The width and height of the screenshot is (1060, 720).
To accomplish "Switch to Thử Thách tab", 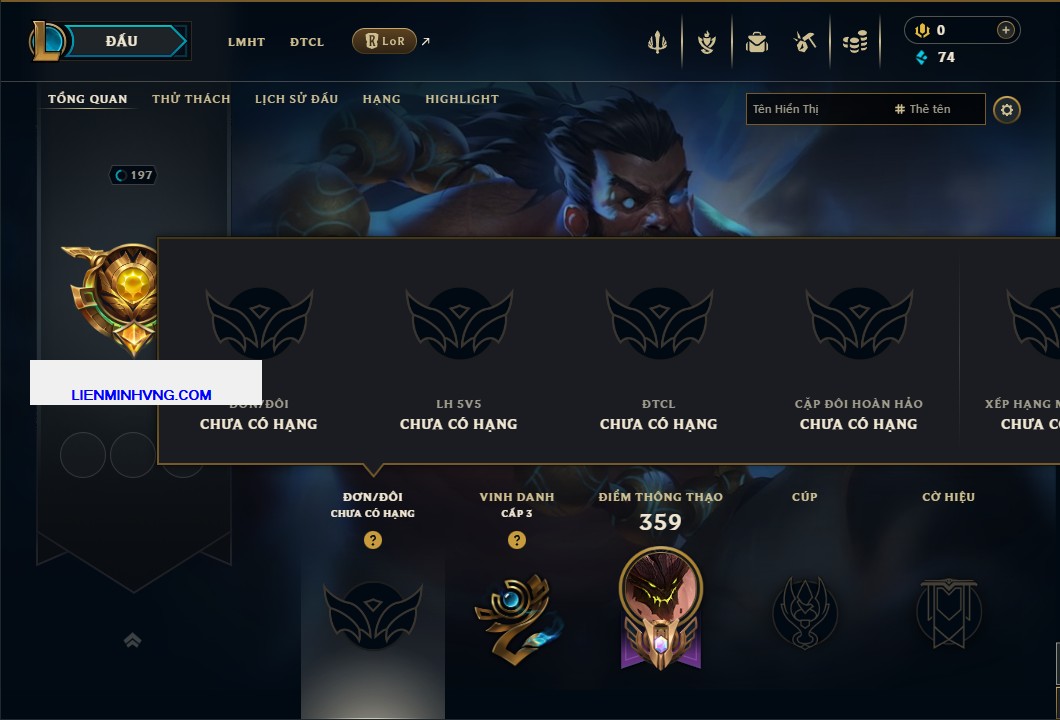I will pyautogui.click(x=191, y=99).
